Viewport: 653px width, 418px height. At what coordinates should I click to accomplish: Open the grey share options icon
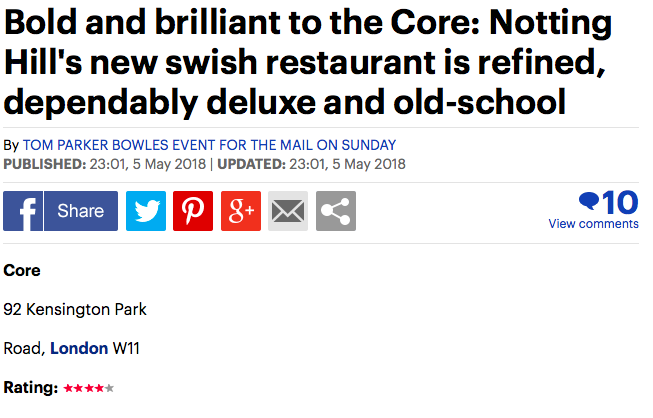(x=336, y=211)
